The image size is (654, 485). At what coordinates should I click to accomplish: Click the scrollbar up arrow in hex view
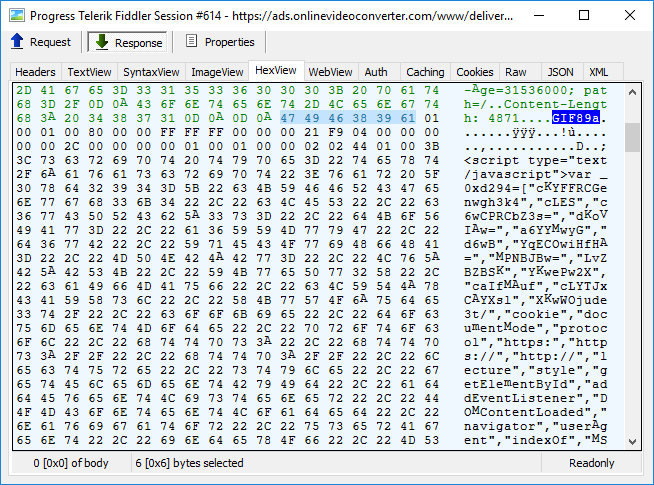click(632, 90)
